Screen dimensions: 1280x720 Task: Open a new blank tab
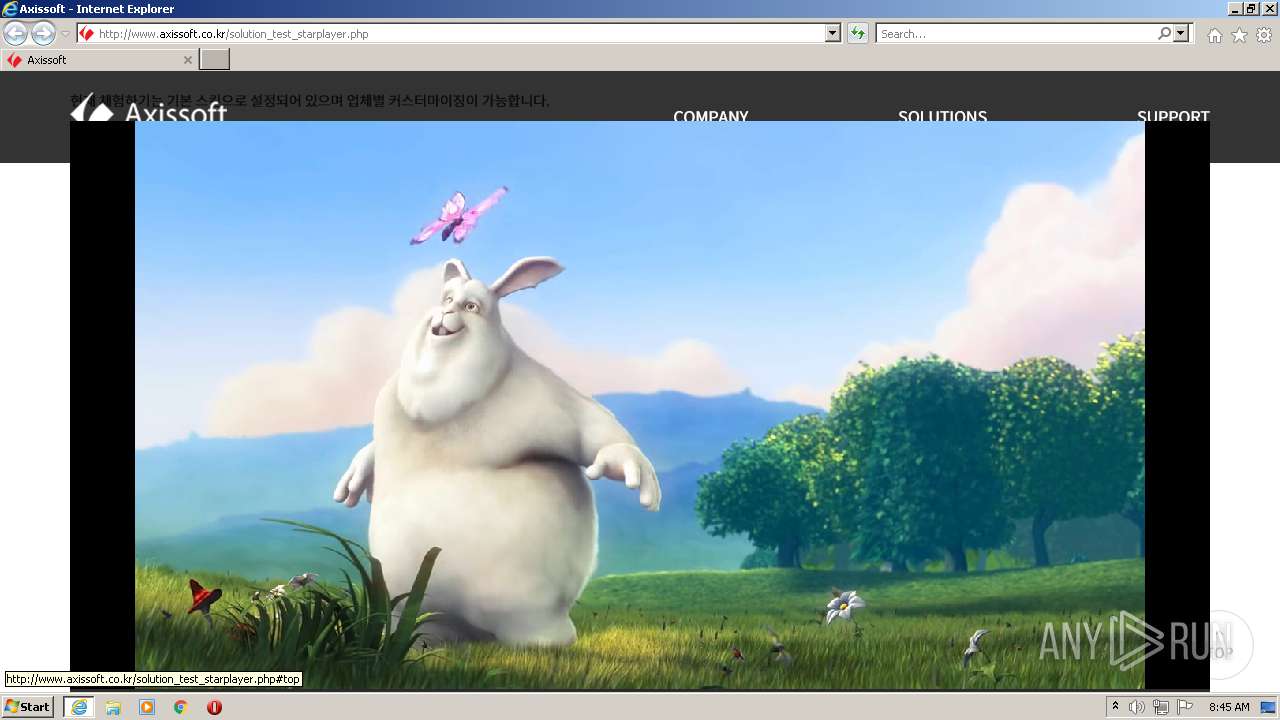[215, 60]
